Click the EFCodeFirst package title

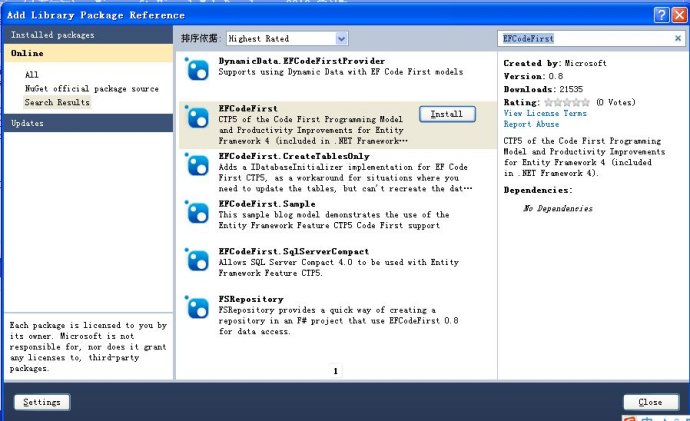tap(248, 108)
